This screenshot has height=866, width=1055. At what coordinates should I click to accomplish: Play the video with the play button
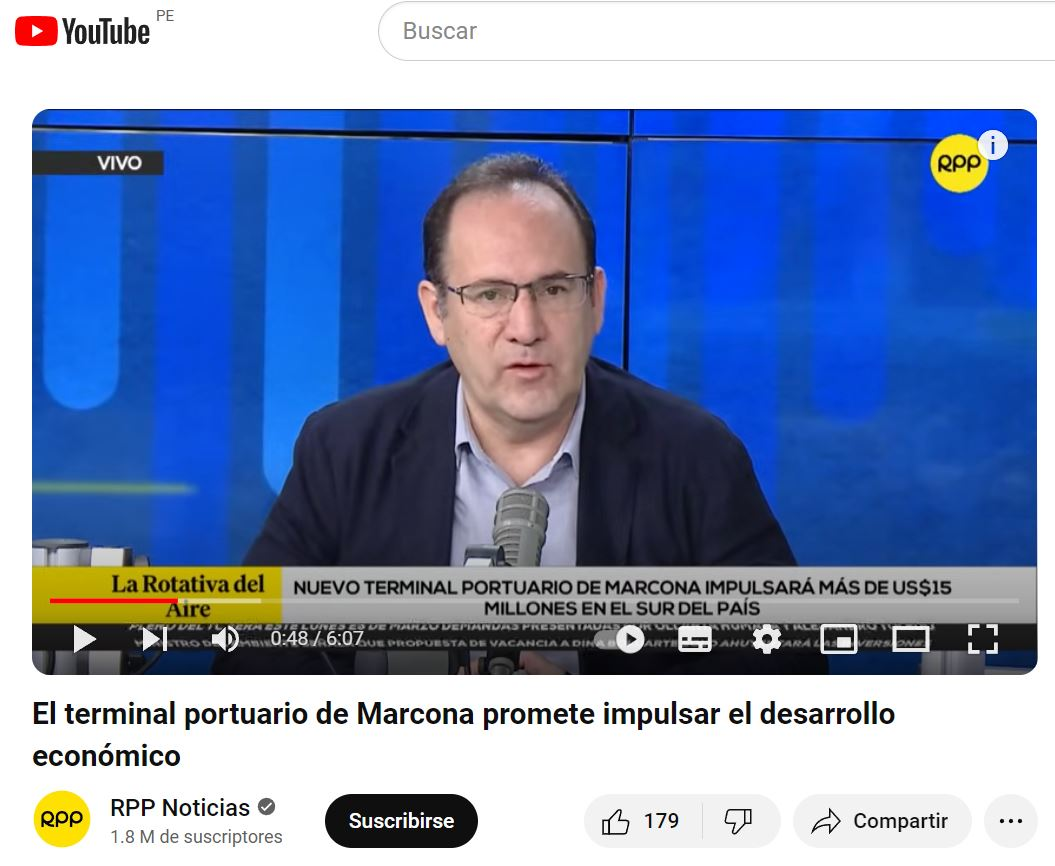[x=84, y=639]
